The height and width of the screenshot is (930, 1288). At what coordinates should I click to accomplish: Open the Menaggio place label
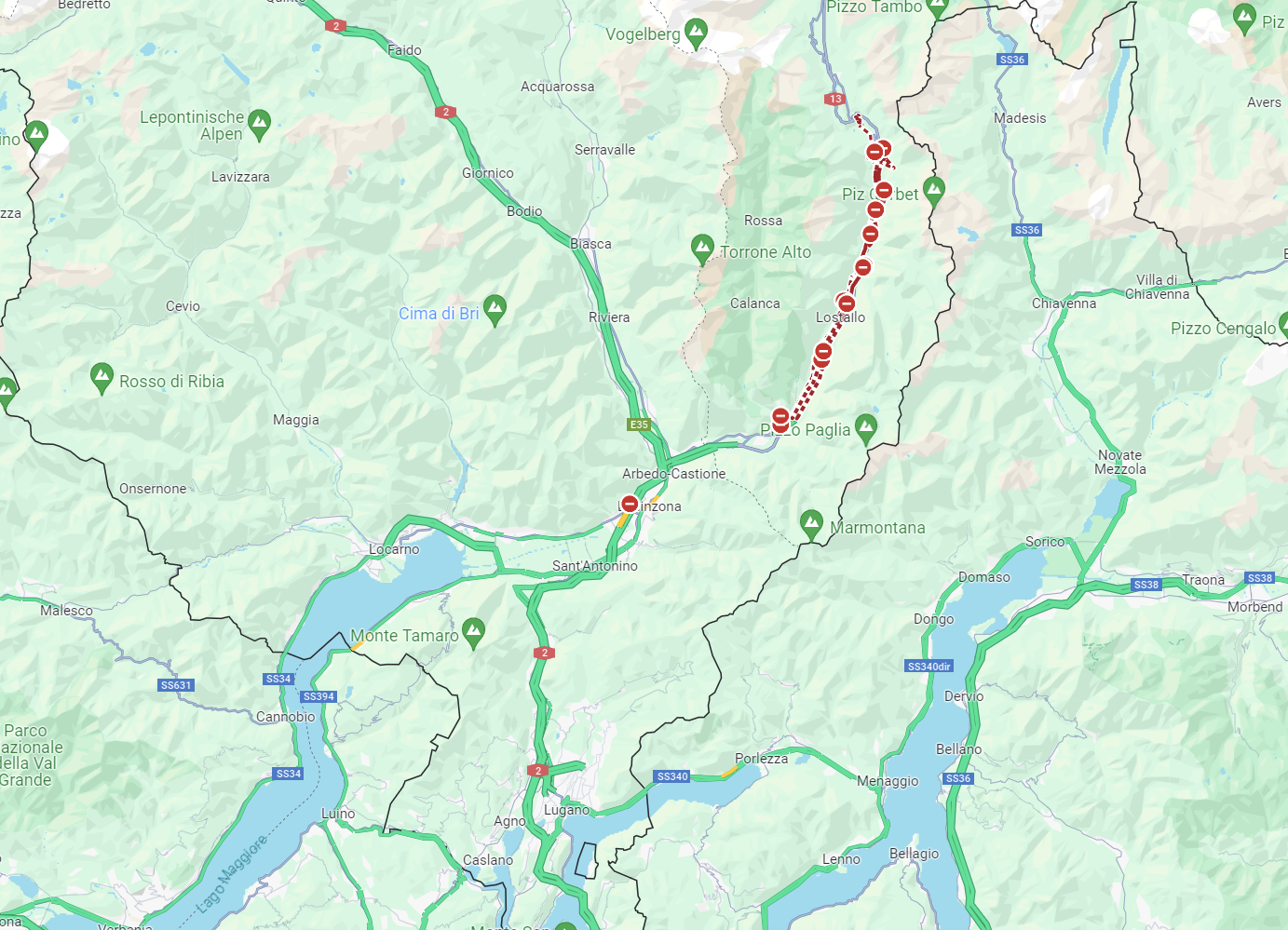pyautogui.click(x=888, y=781)
